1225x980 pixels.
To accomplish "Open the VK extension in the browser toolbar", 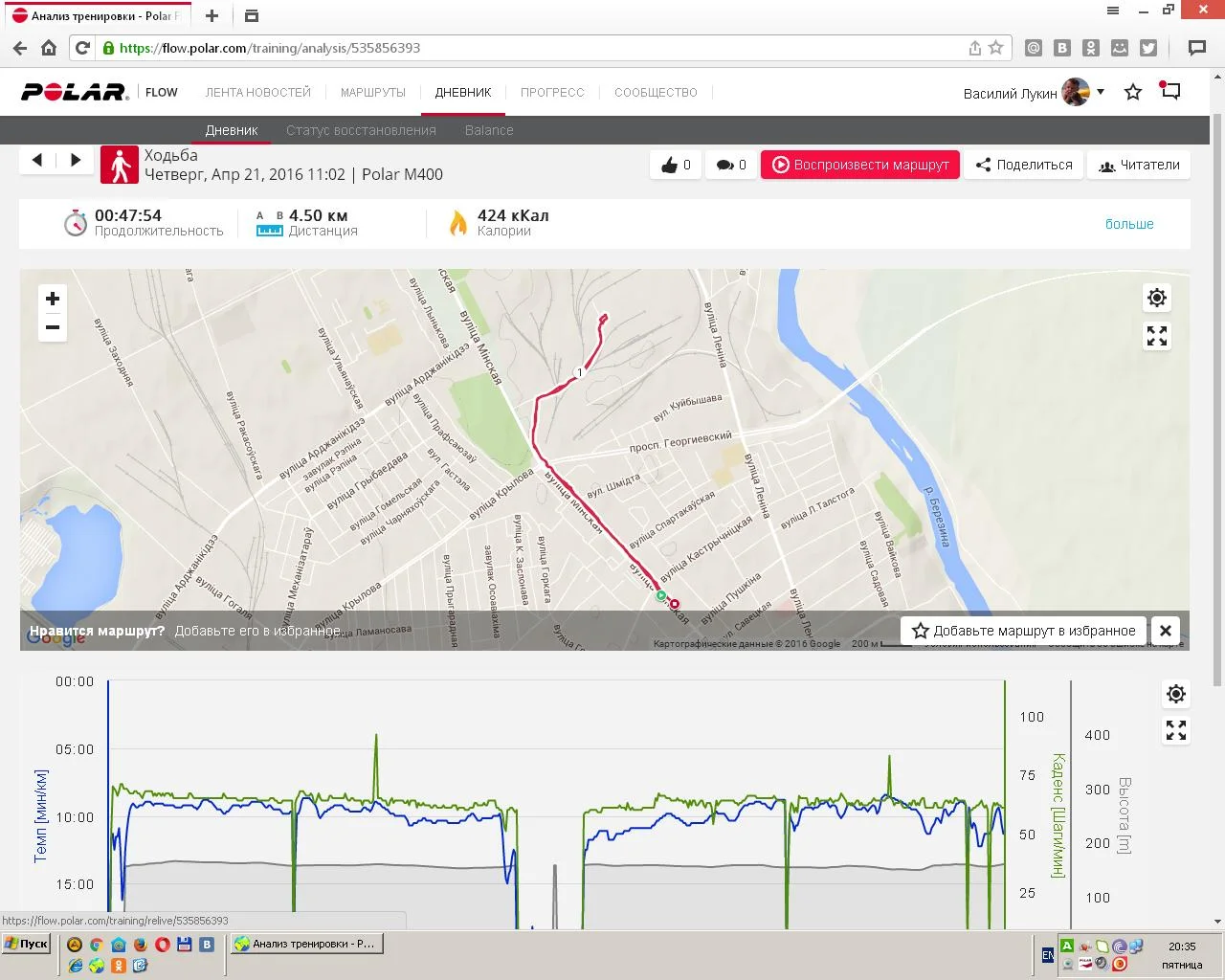I will point(1062,48).
